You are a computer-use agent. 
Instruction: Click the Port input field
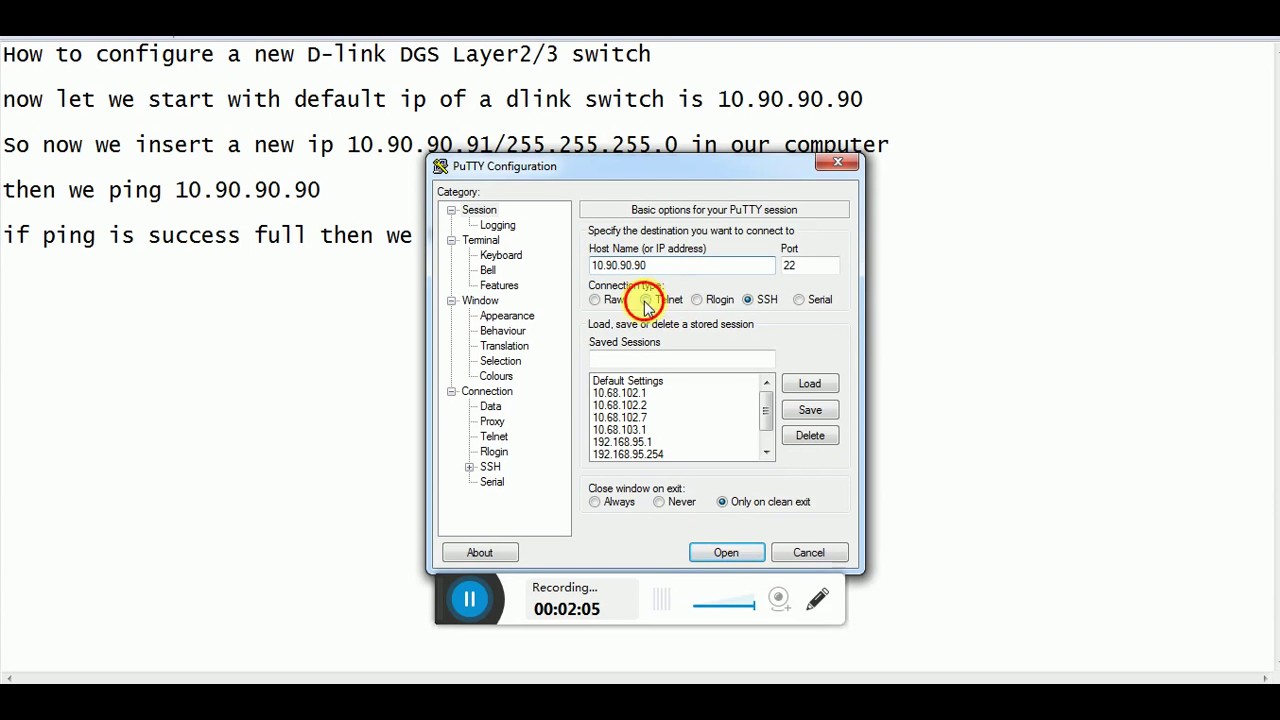tap(810, 266)
